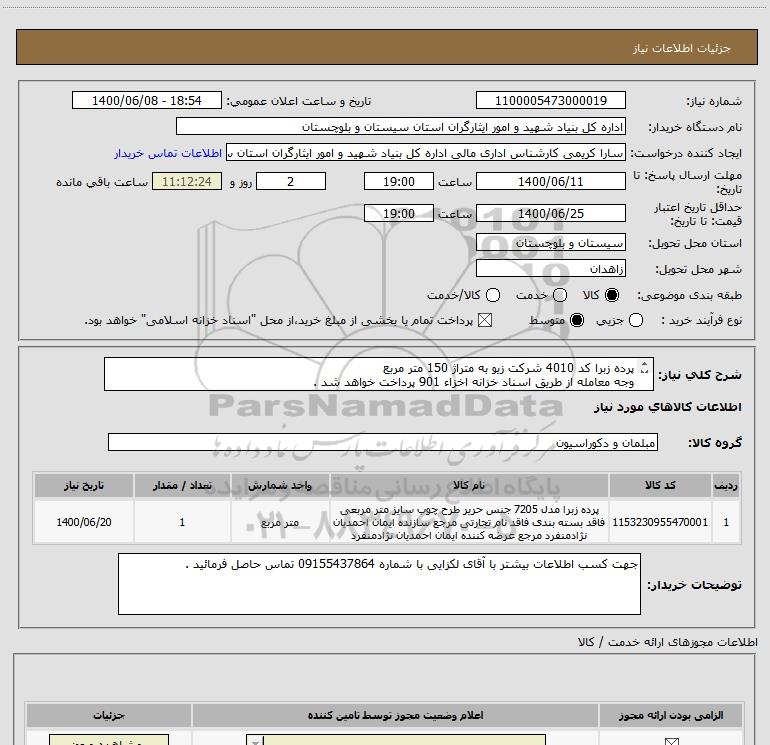
Task: Select the کالا radio button
Action: [x=612, y=295]
